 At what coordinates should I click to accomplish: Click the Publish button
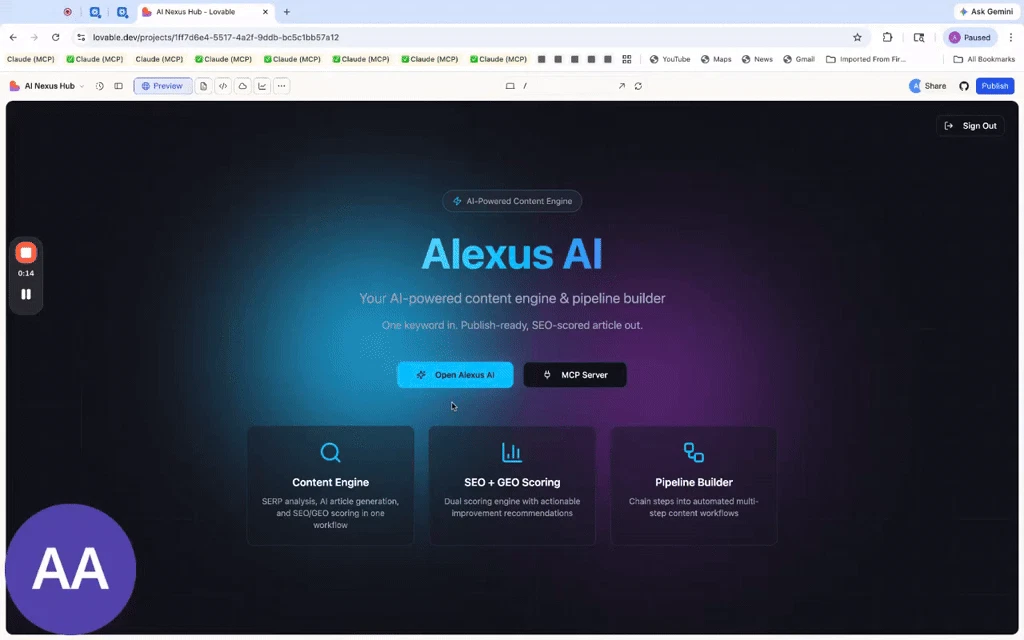[995, 86]
